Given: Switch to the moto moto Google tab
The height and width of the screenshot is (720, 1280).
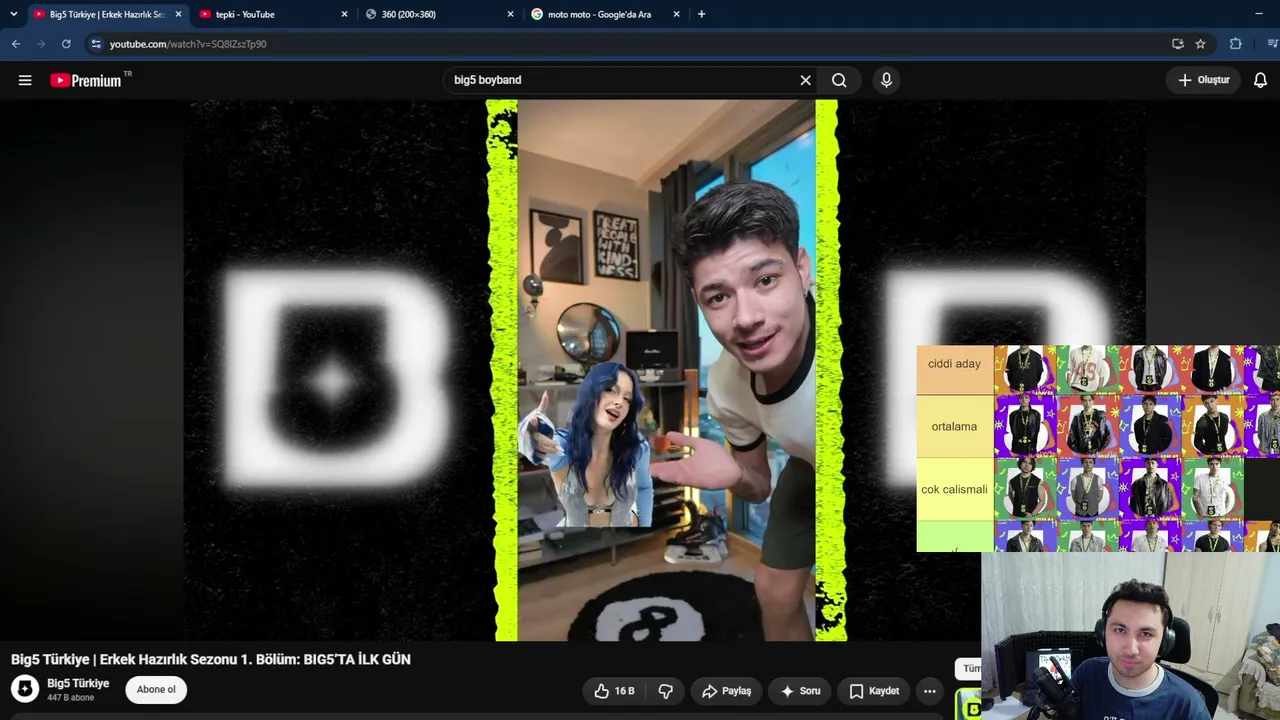Looking at the screenshot, I should tap(605, 14).
